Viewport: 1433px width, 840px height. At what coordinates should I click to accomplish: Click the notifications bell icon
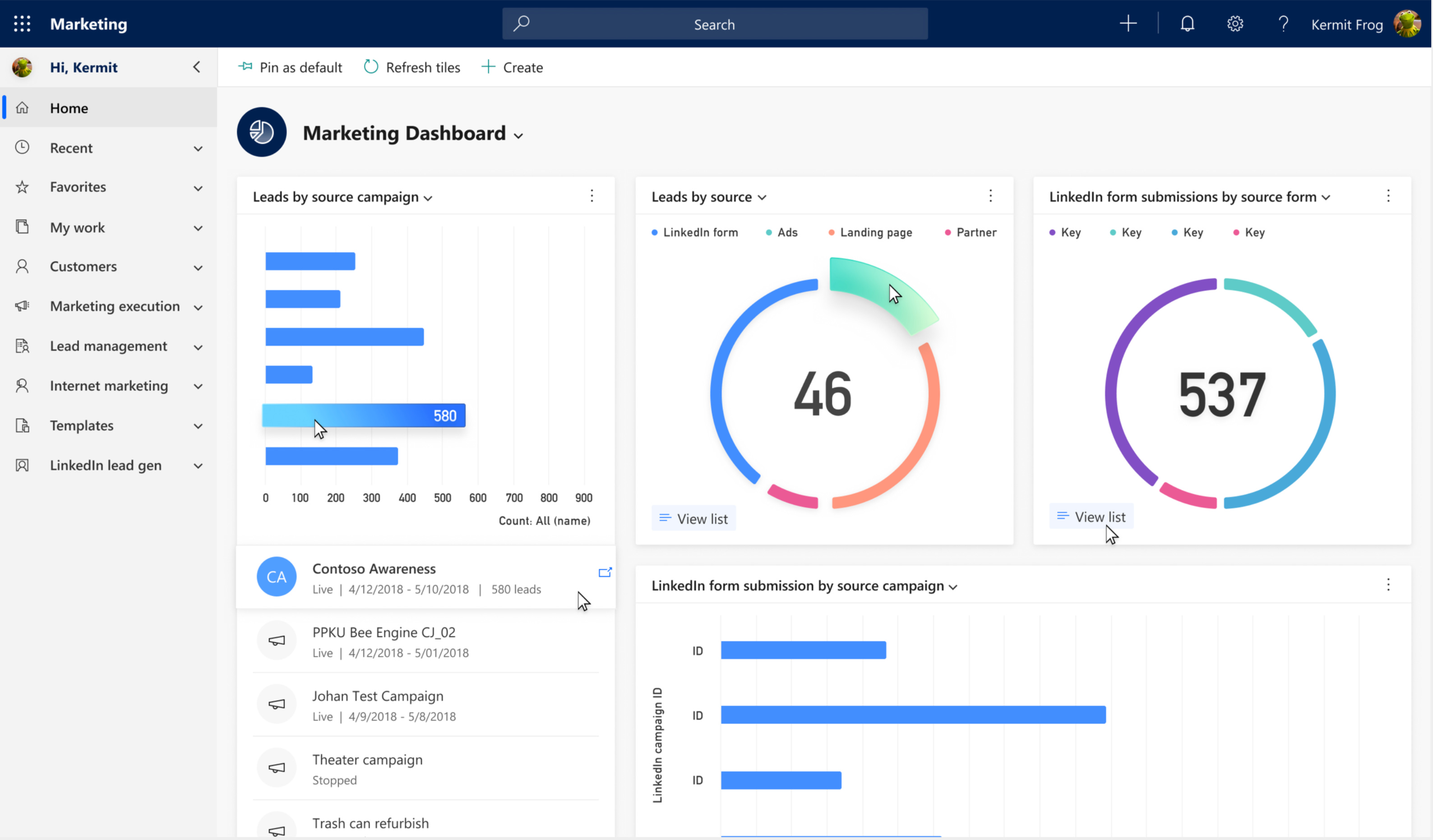[x=1187, y=24]
